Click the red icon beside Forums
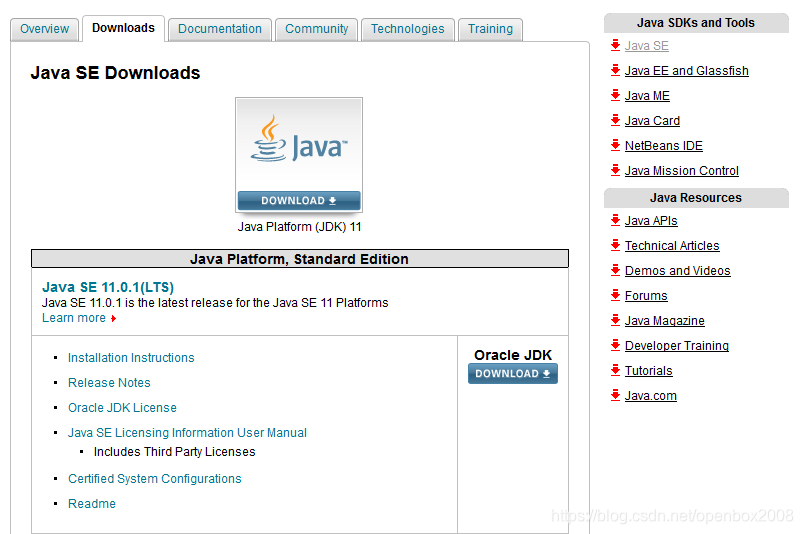The image size is (803, 534). (616, 296)
